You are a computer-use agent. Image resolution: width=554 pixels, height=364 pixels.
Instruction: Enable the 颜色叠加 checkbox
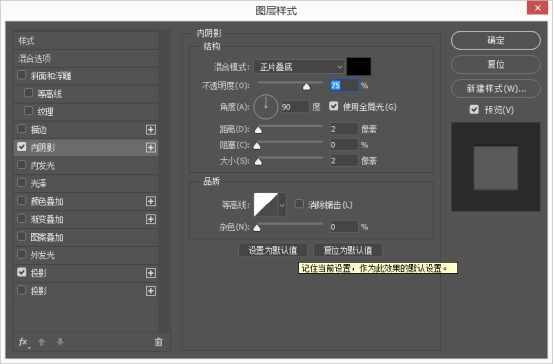coord(22,201)
